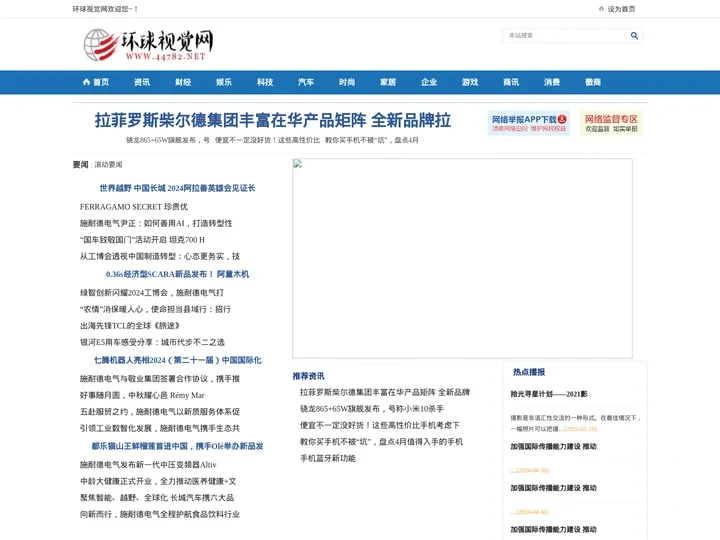The image size is (720, 540).
Task: Open headline 拉菲罗斯柴尔德集团丰富在华产品矩阵
Action: click(273, 120)
